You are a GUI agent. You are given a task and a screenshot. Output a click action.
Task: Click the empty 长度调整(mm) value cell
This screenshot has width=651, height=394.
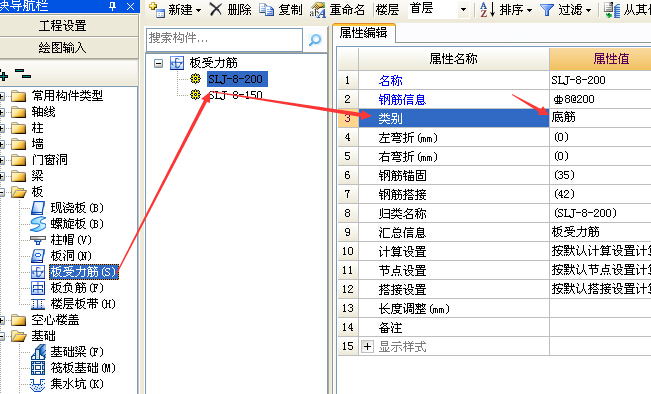(x=600, y=308)
